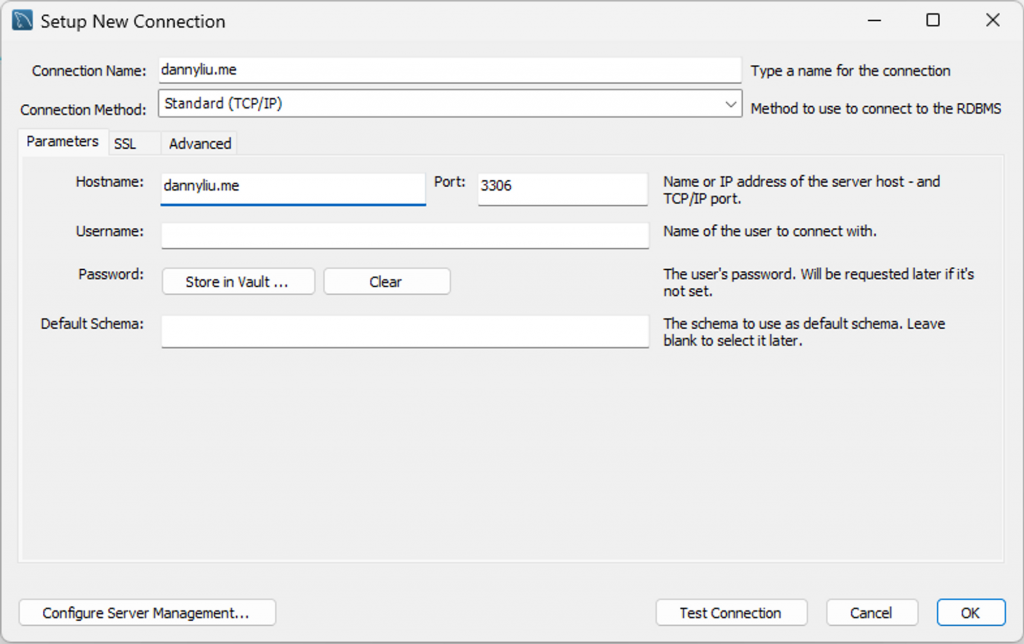Click the empty Username field
This screenshot has height=644, width=1024.
coord(405,235)
